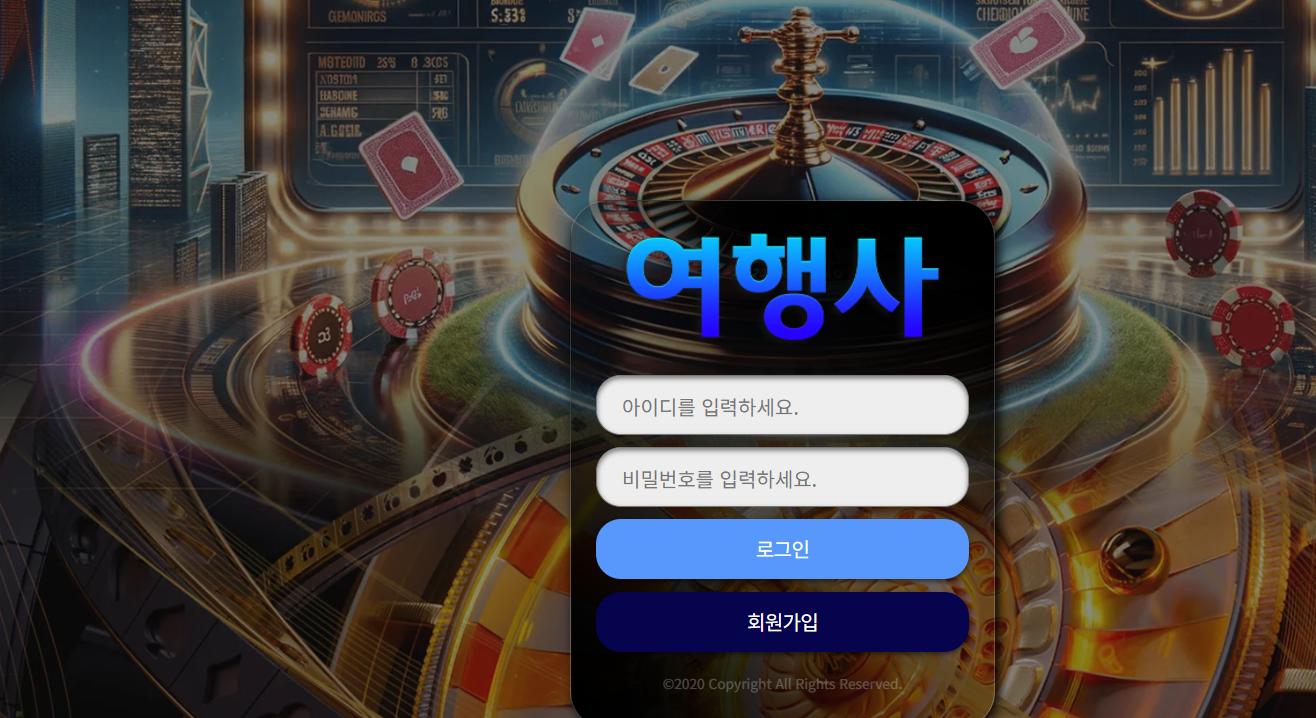
Task: Click the 아이디를 입력하세요 username field
Action: [782, 406]
